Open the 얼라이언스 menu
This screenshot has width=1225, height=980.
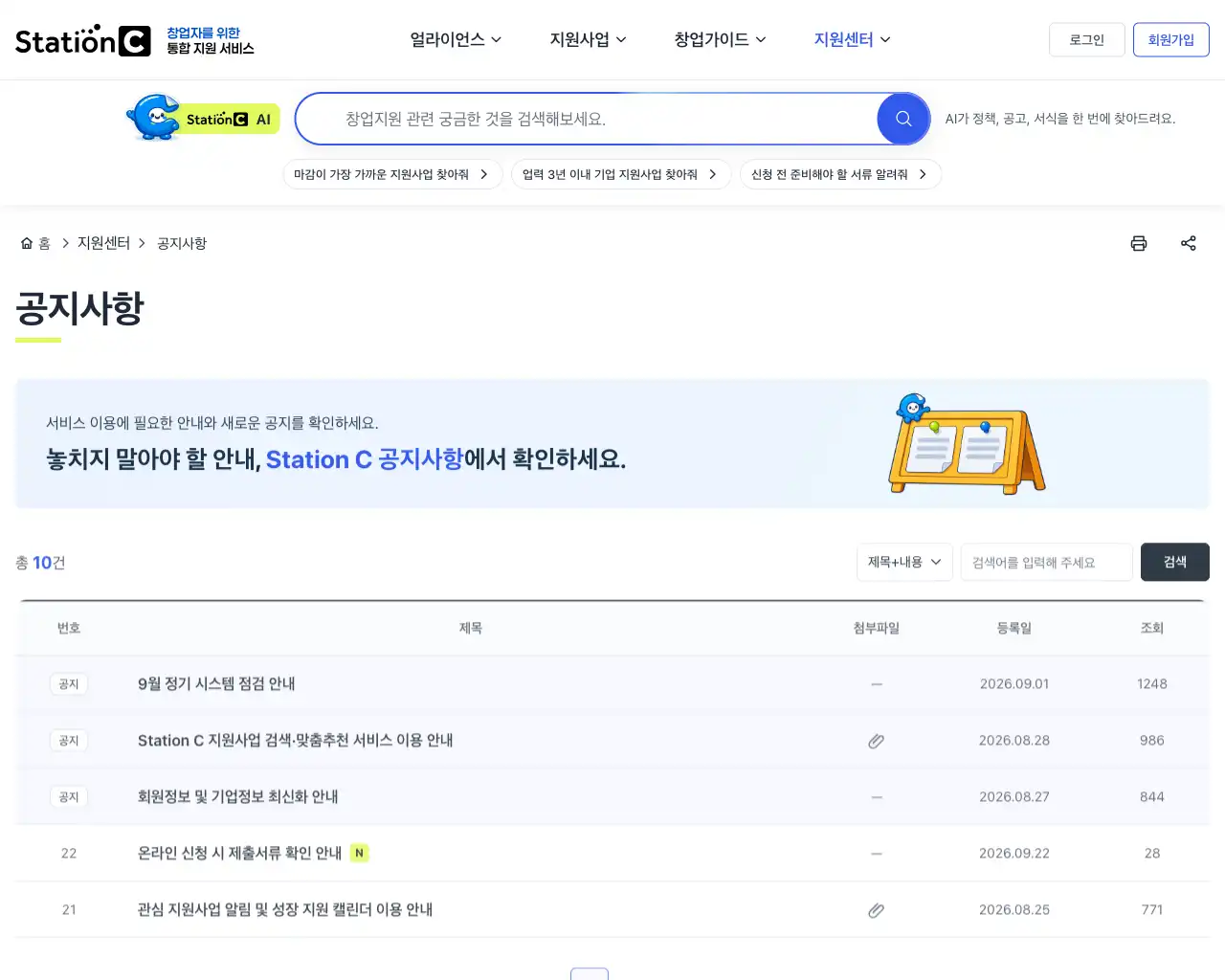click(x=456, y=39)
